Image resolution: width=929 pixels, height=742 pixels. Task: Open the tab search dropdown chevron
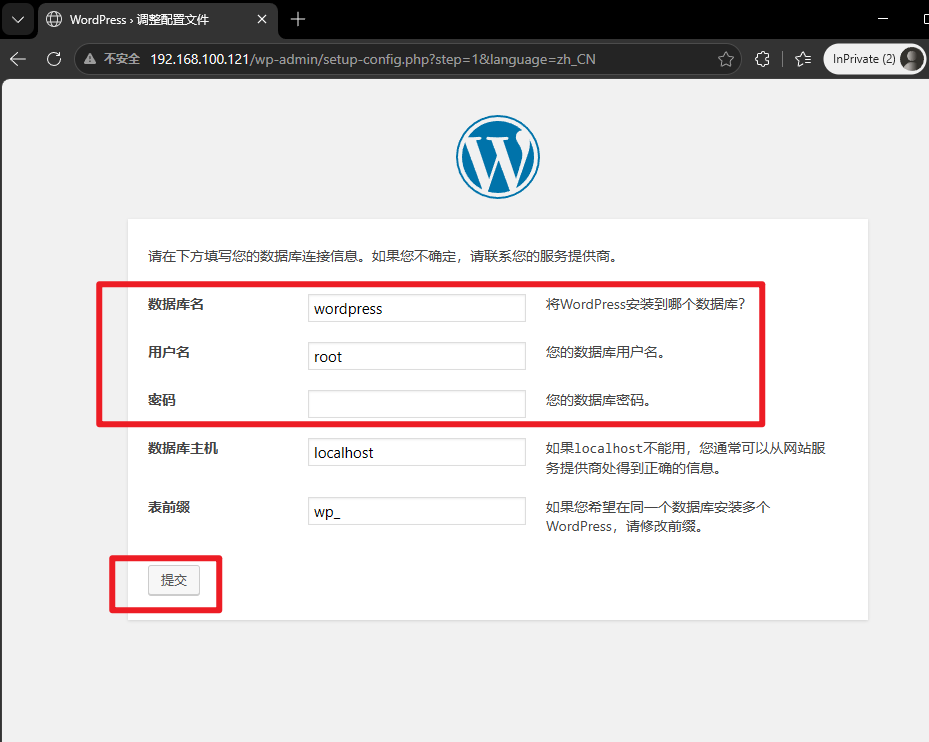[x=18, y=20]
